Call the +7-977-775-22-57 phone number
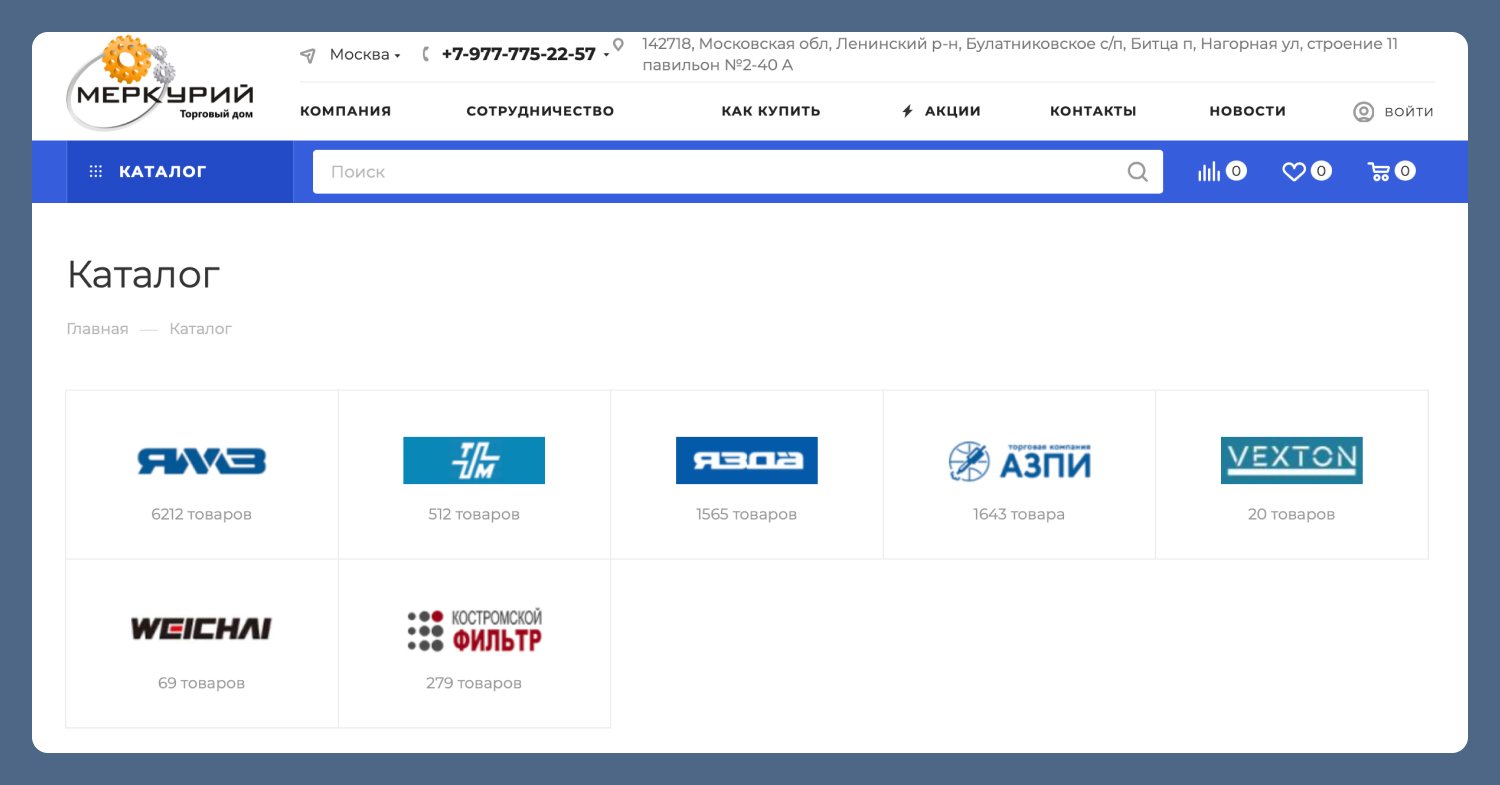Screen dimensions: 1500x785 pyautogui.click(x=518, y=54)
